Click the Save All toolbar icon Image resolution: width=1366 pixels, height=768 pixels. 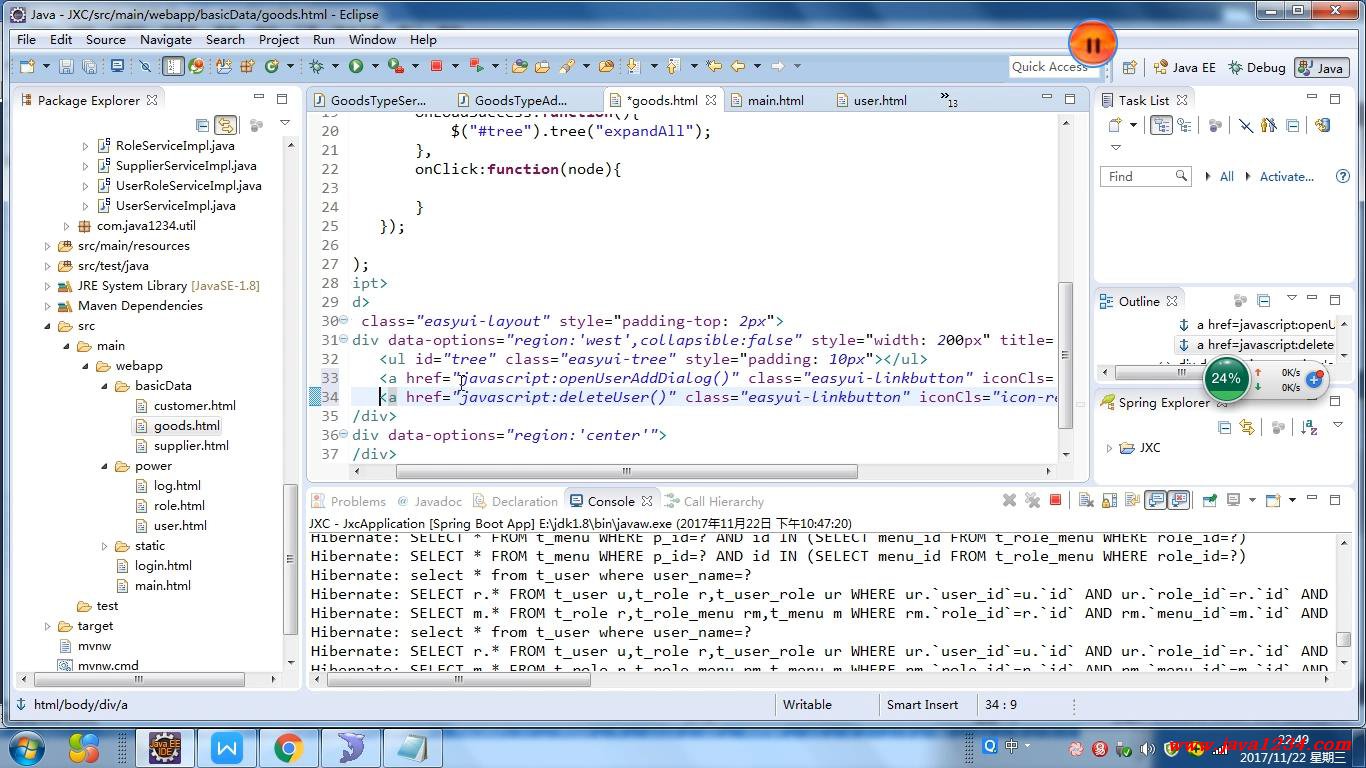click(89, 67)
